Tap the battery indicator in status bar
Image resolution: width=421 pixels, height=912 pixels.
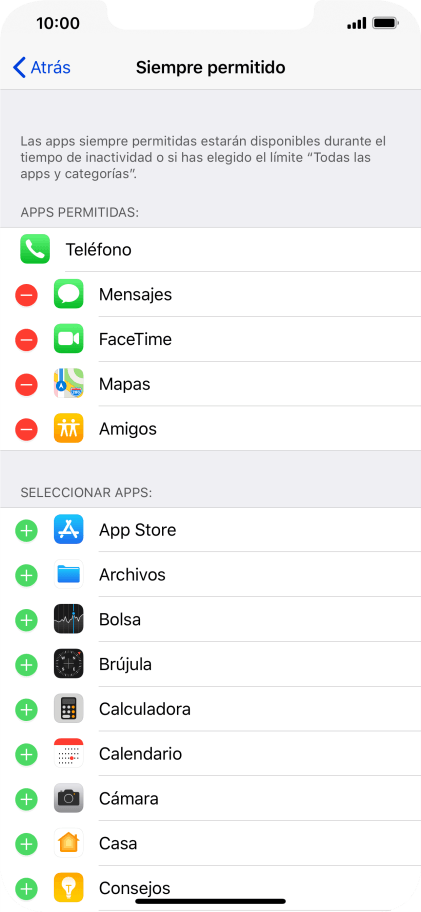click(x=385, y=24)
